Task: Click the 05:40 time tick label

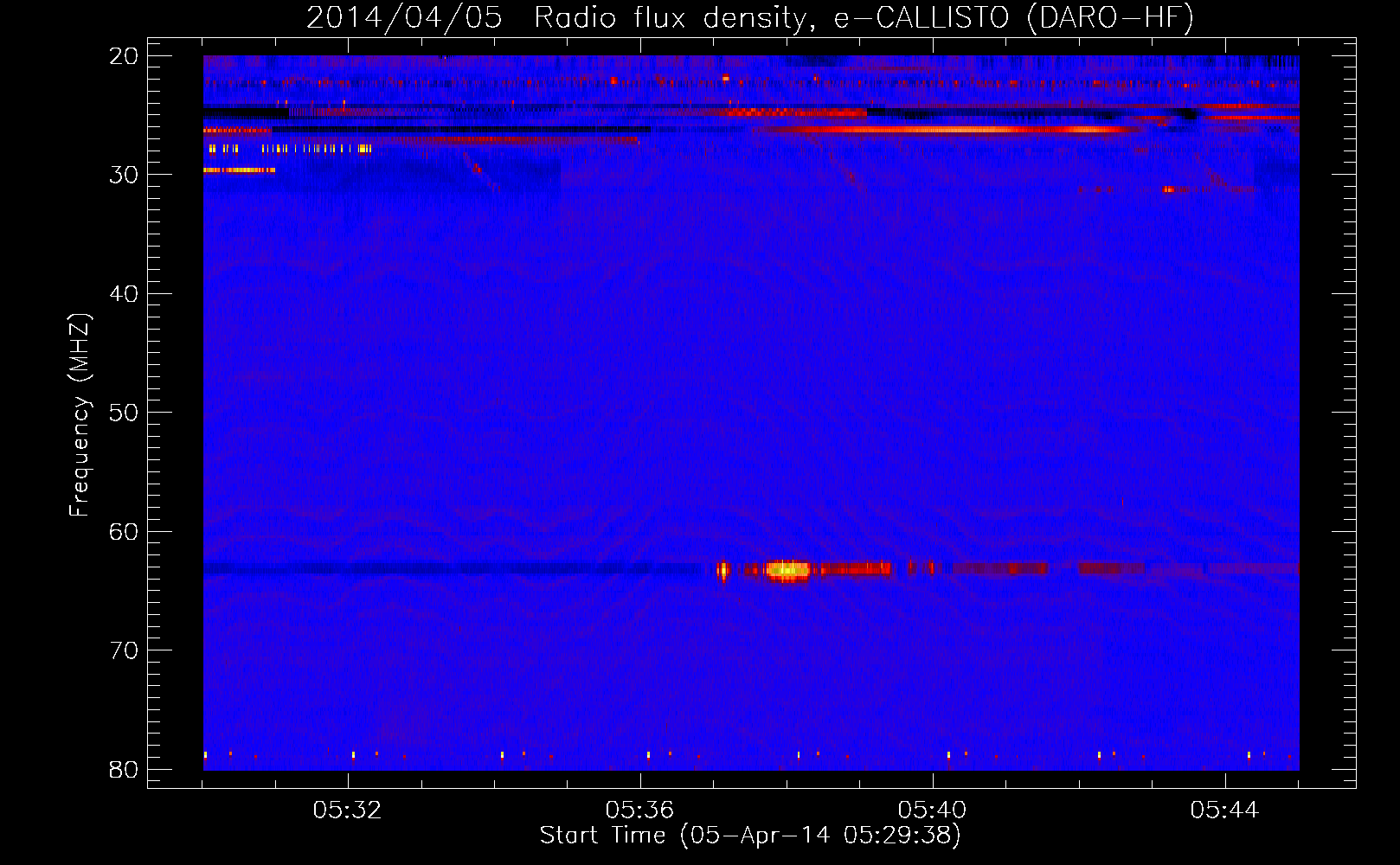Action: click(x=933, y=811)
